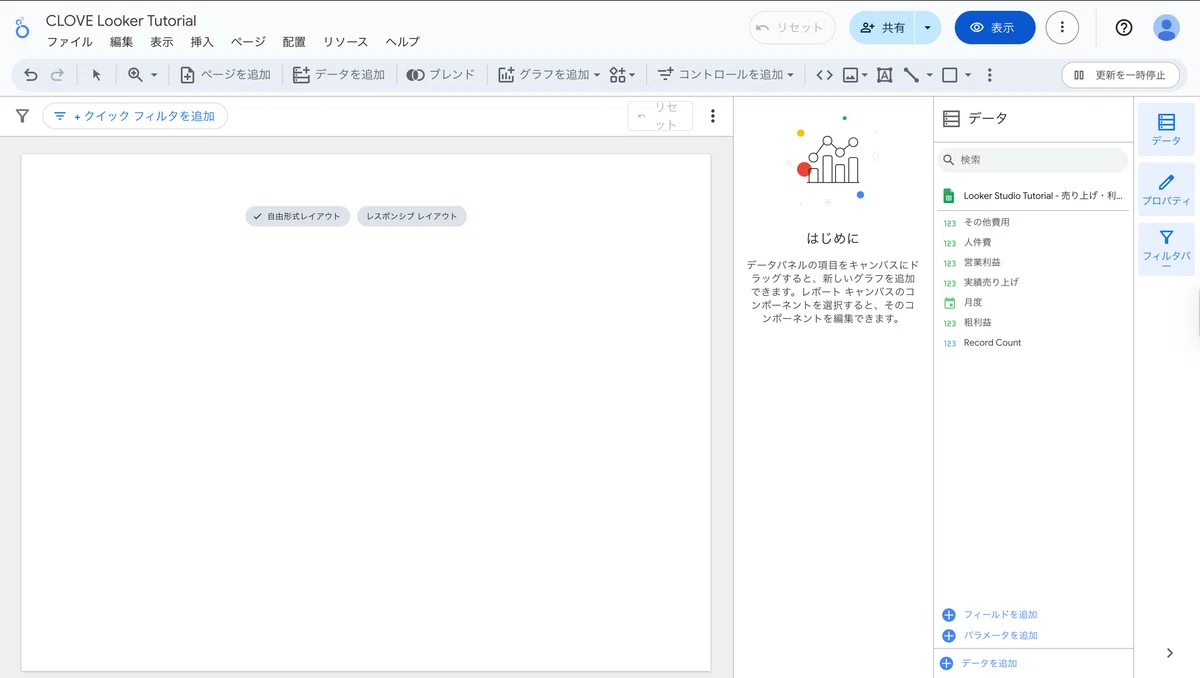Open the 表示 menu in the menu bar
The height and width of the screenshot is (678, 1200).
tap(162, 42)
